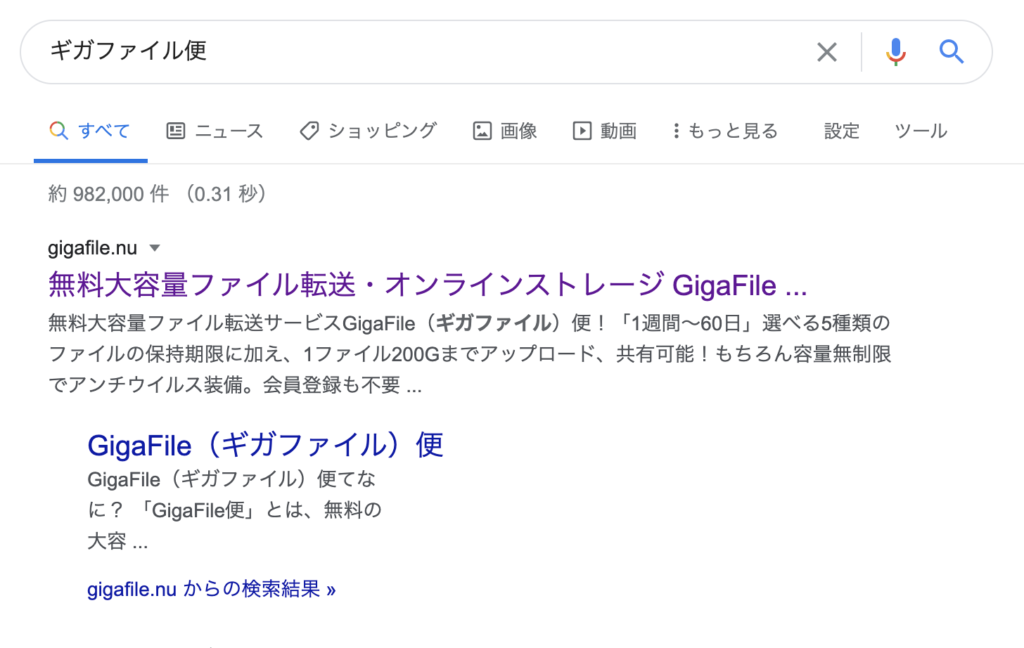Image resolution: width=1024 pixels, height=648 pixels.
Task: Click the 約 982,000 件 result count
Action: click(x=157, y=194)
